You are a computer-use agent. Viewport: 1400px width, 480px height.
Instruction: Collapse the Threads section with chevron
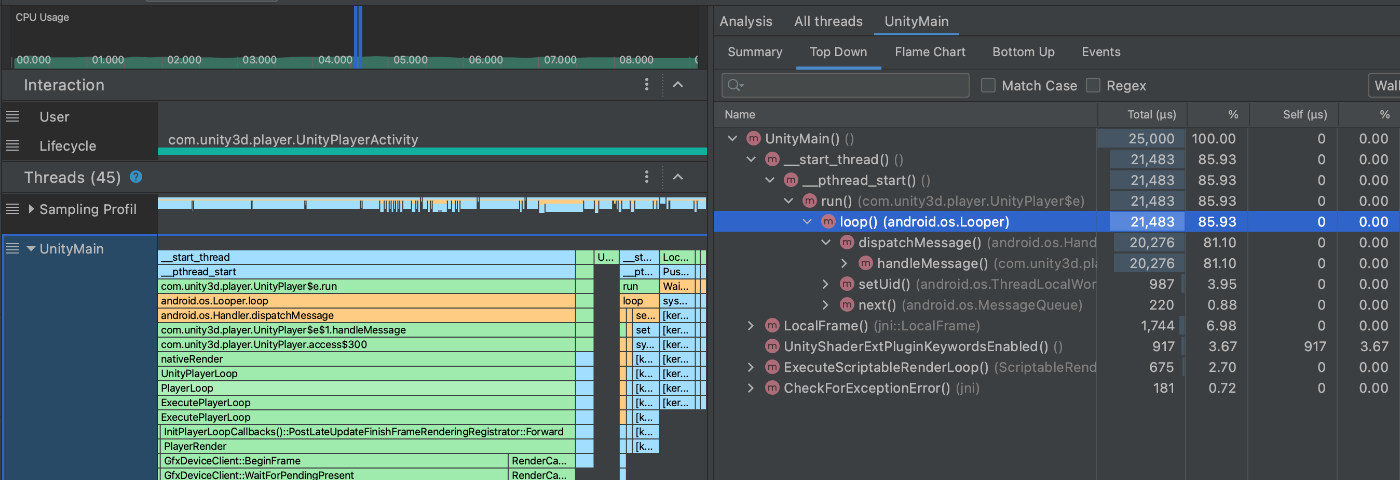[x=678, y=177]
